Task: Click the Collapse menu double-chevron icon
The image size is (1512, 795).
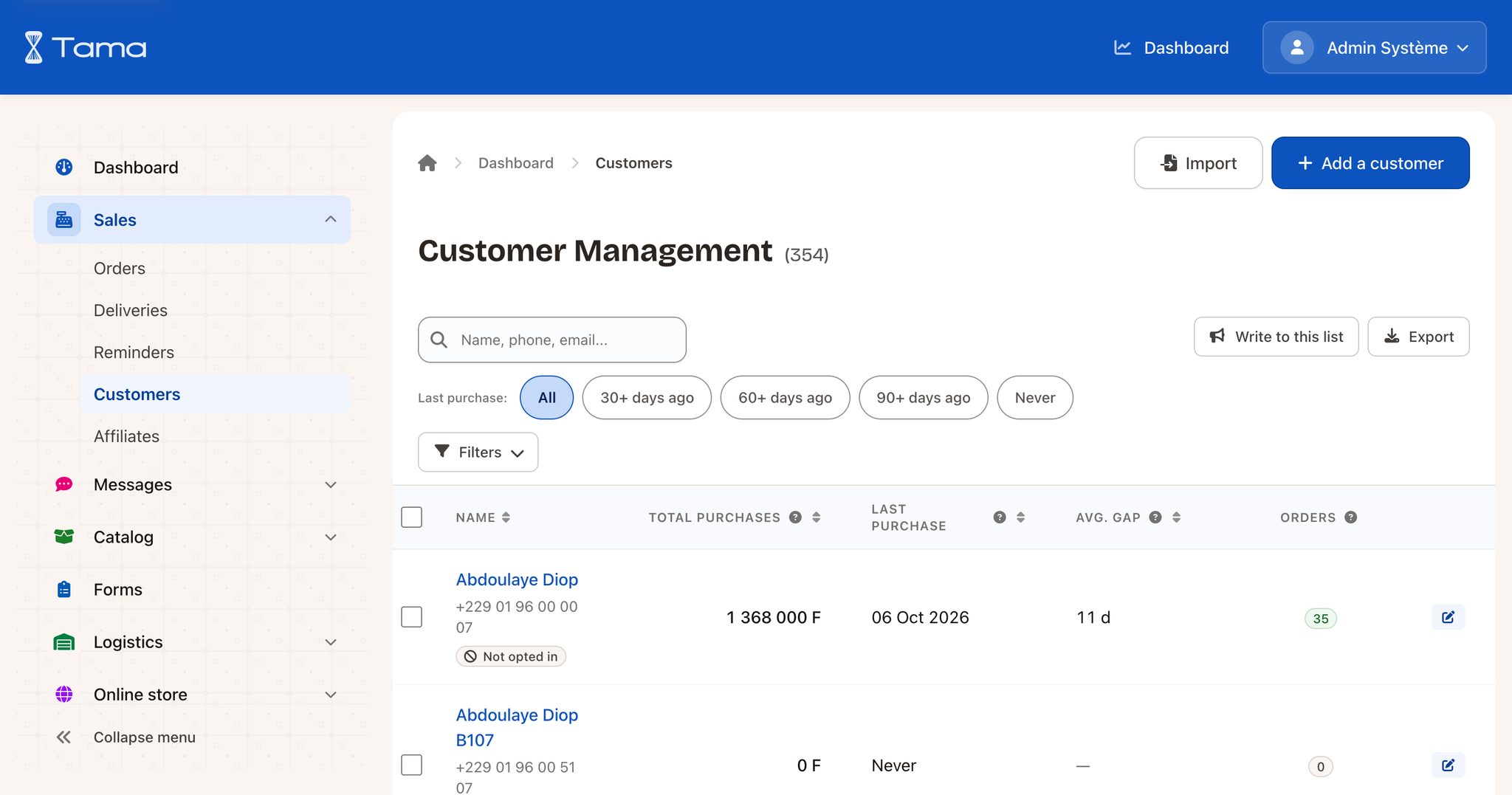Action: click(64, 737)
